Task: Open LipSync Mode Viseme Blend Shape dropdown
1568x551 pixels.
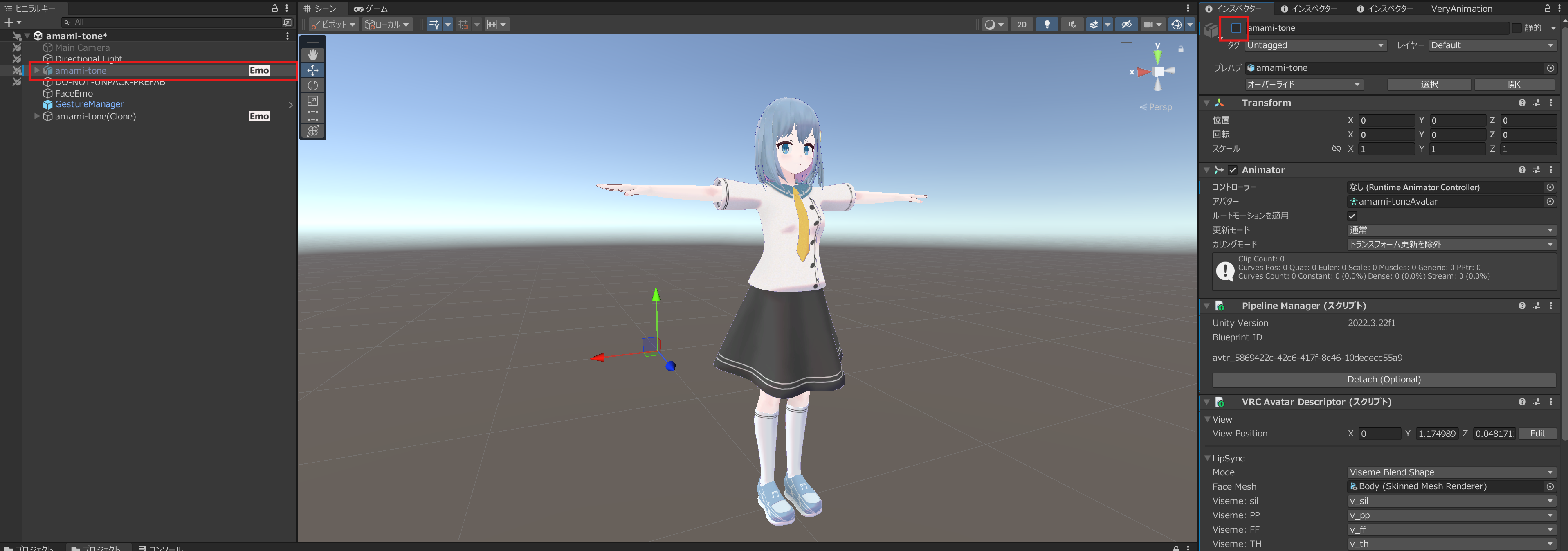Action: pos(1452,472)
